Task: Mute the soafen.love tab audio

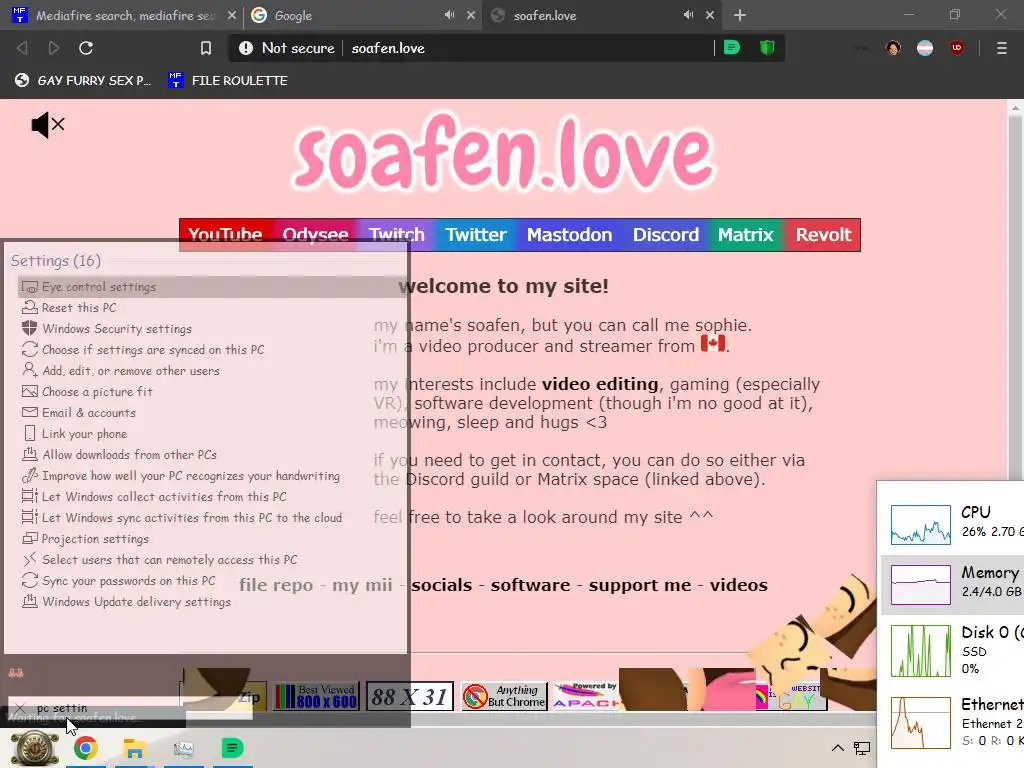Action: coord(688,15)
